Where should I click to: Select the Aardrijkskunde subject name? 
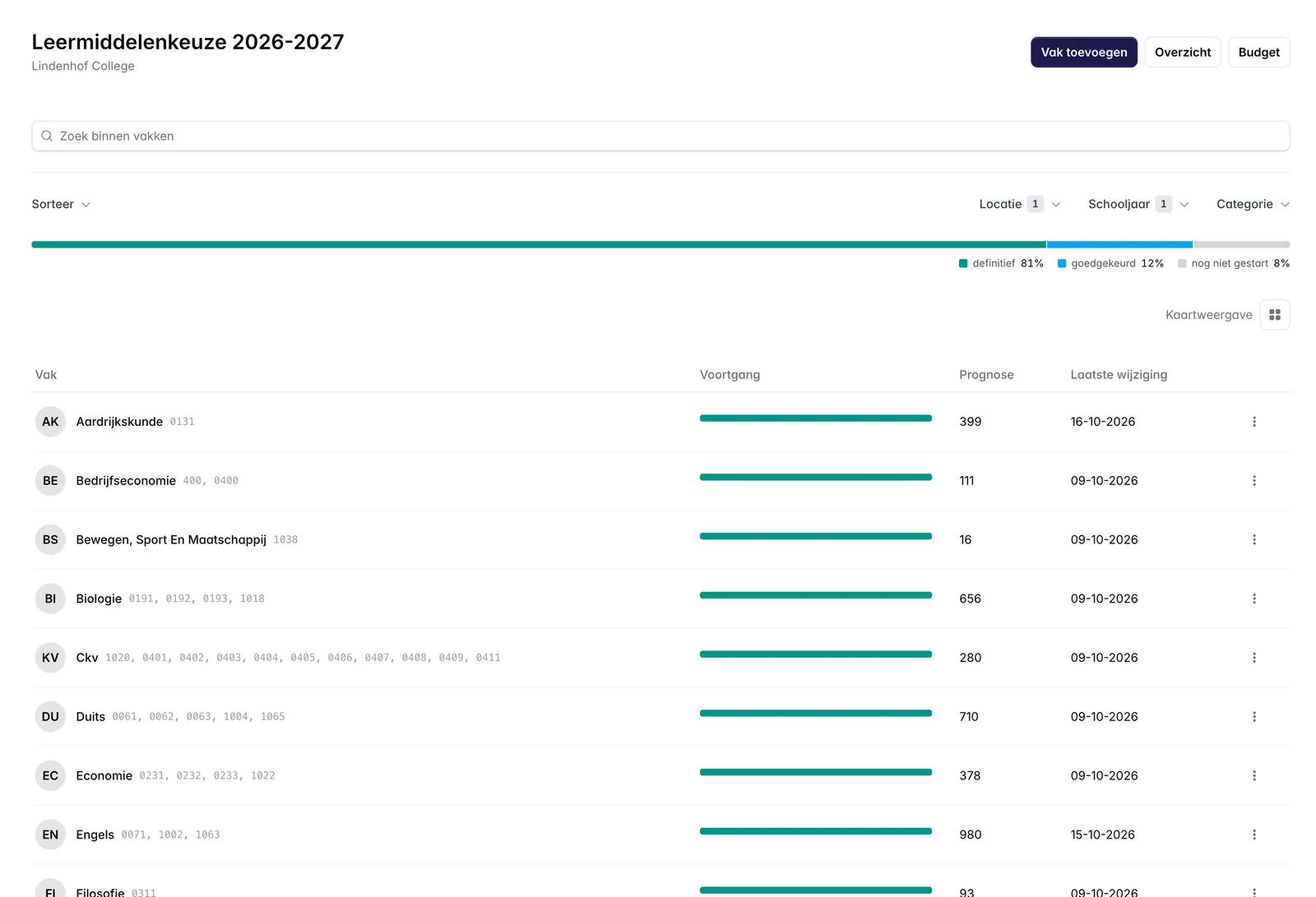point(119,422)
